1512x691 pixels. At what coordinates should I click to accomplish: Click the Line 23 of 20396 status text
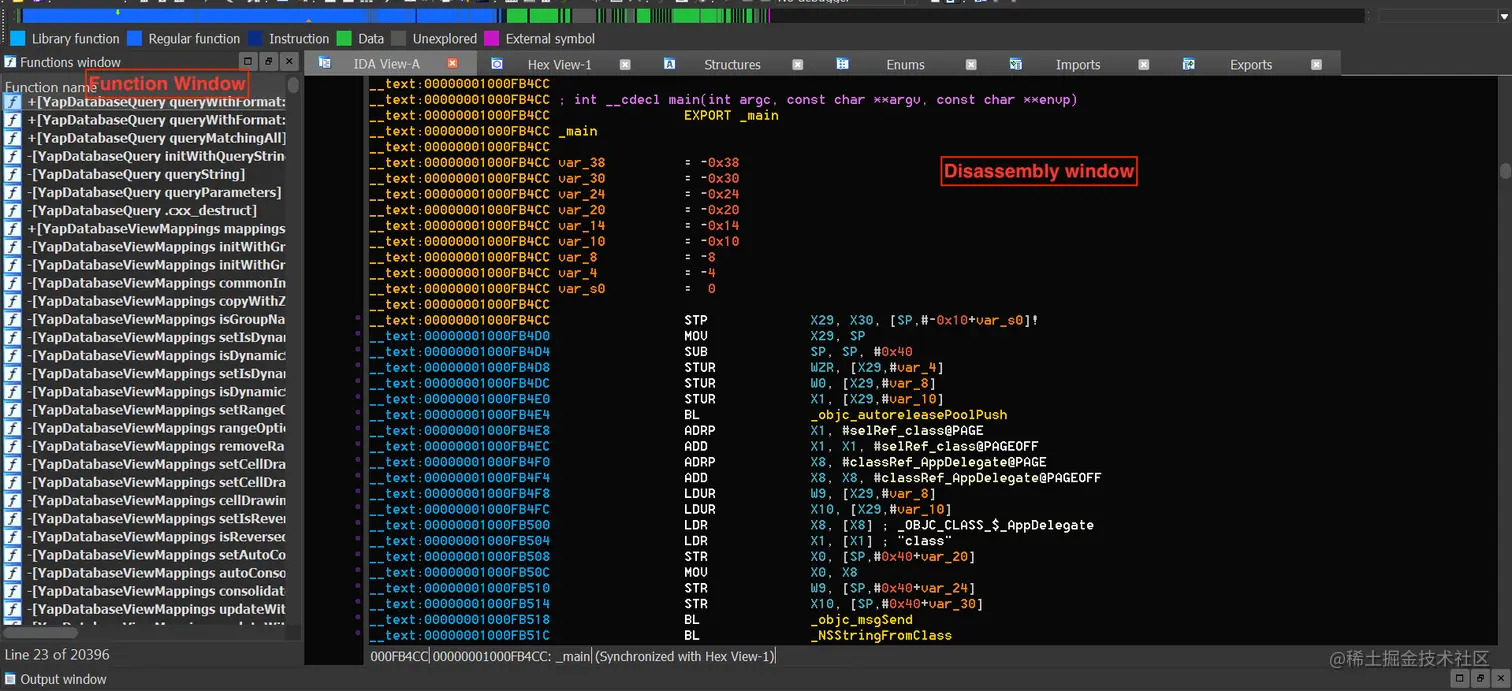[57, 655]
